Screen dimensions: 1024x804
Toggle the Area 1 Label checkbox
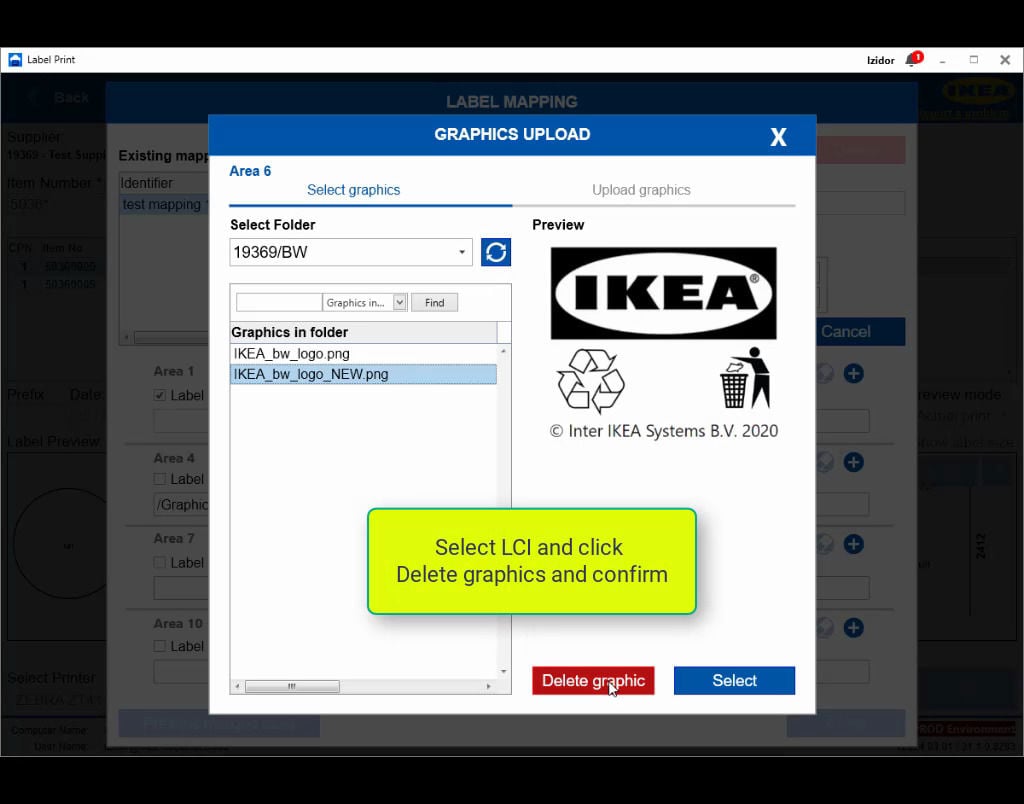point(160,395)
